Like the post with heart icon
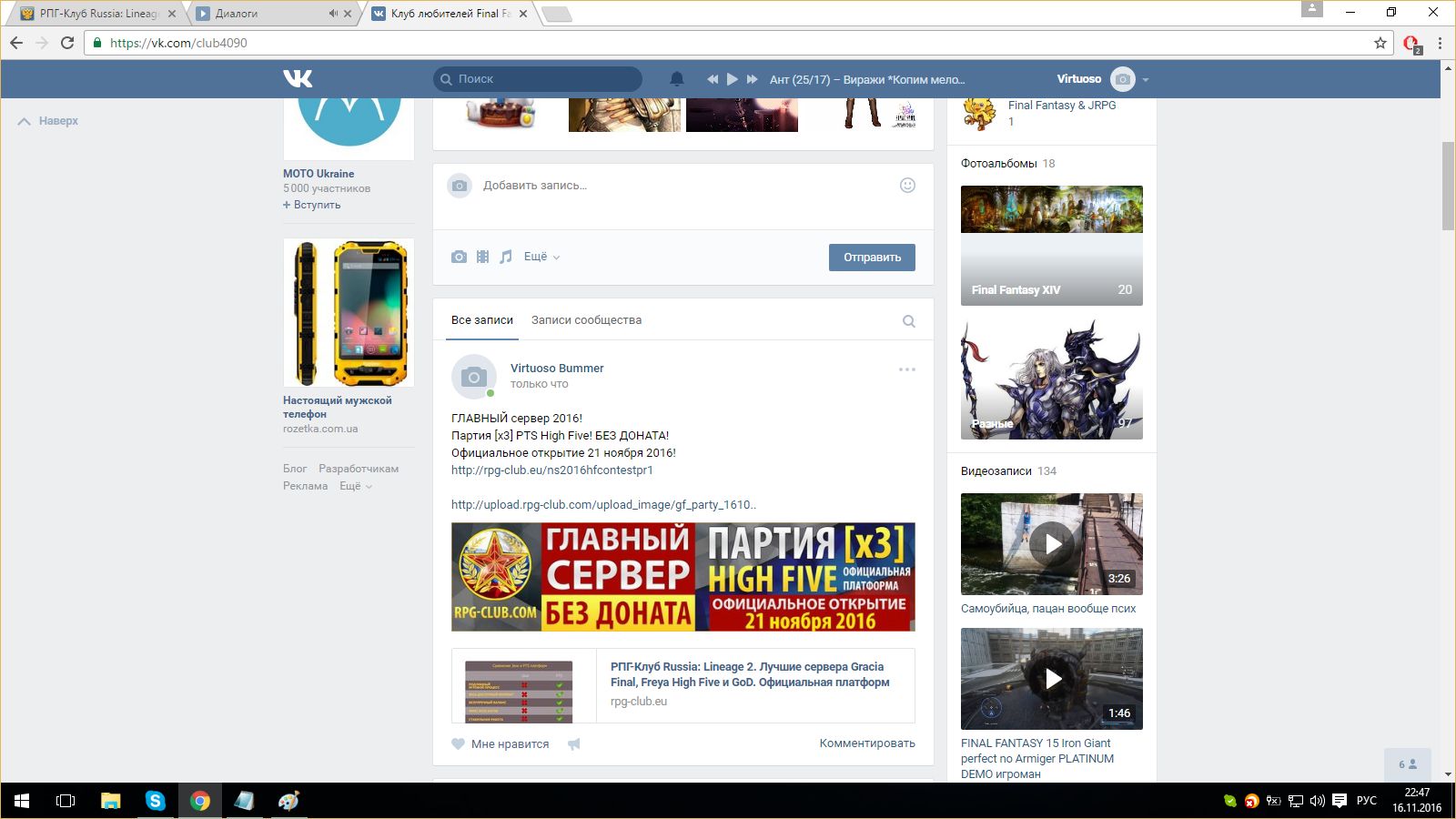Image resolution: width=1456 pixels, height=819 pixels. [x=458, y=743]
